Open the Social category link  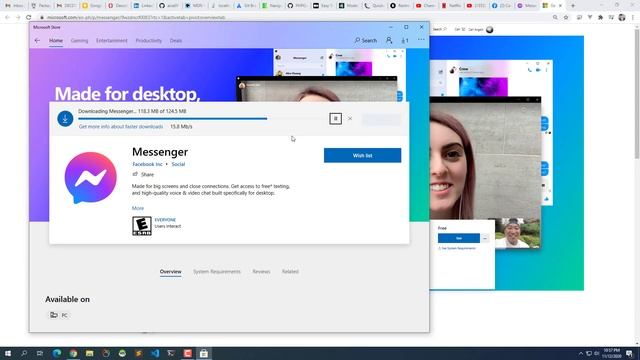[178, 164]
